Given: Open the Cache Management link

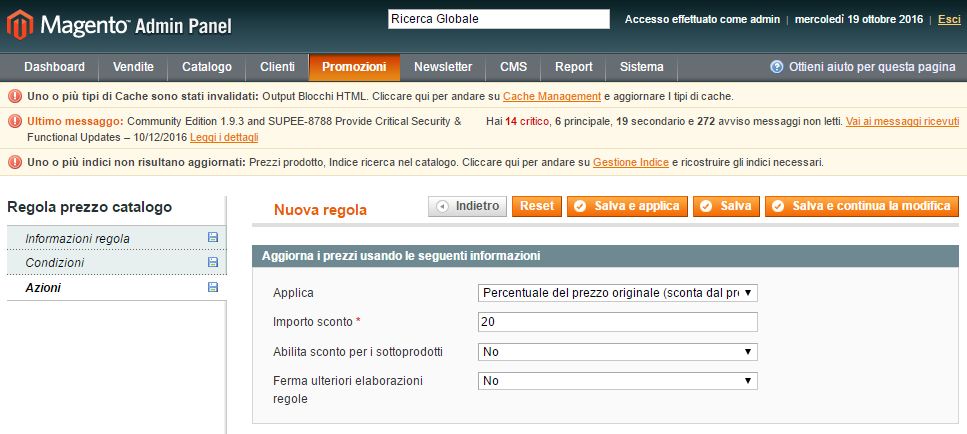Looking at the screenshot, I should 552,96.
